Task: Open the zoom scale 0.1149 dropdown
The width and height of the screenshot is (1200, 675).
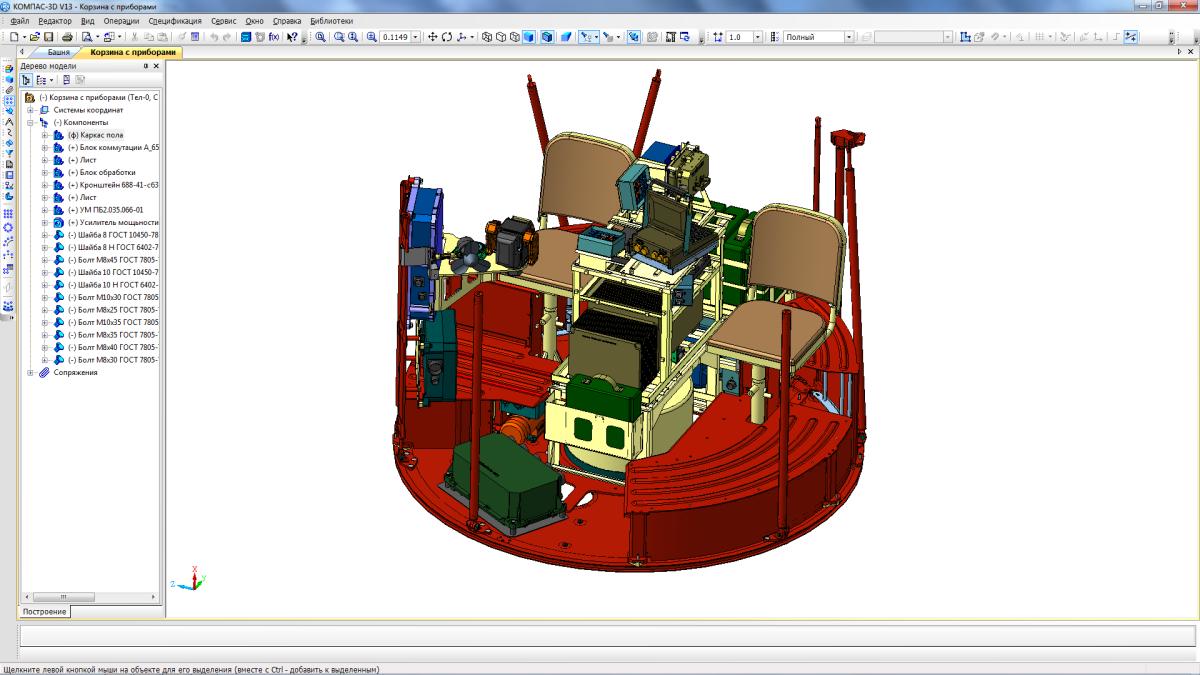Action: [415, 37]
